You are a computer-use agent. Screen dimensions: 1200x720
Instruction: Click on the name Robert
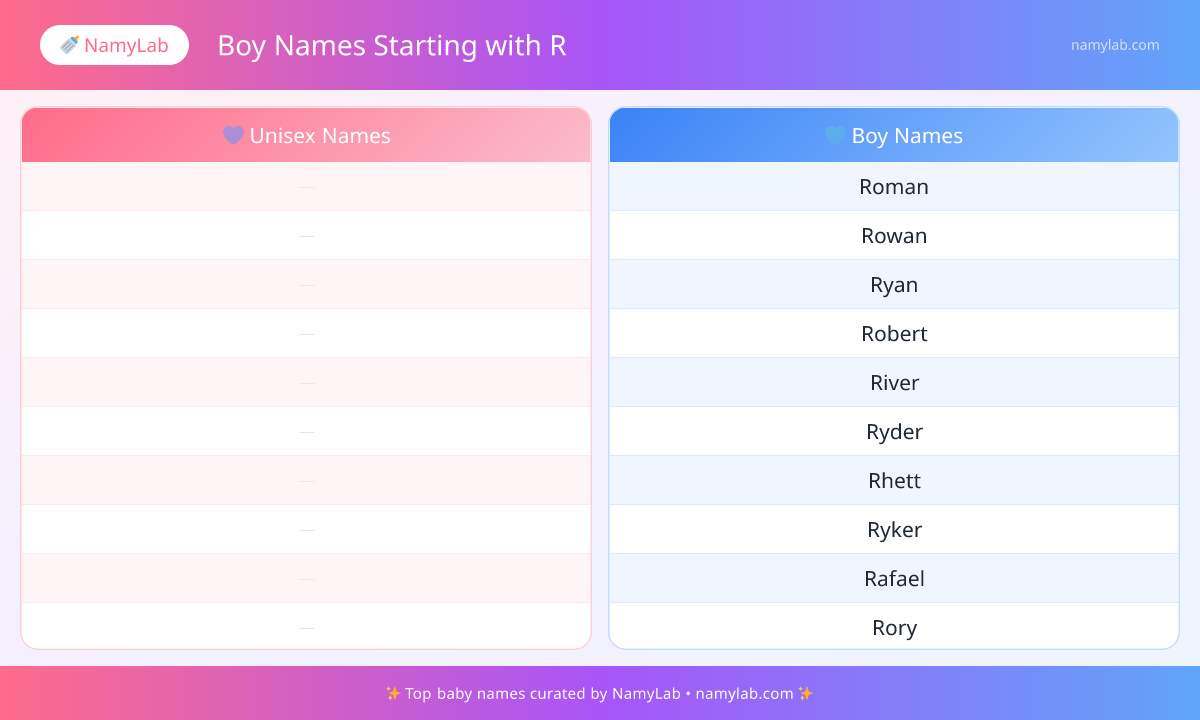894,334
